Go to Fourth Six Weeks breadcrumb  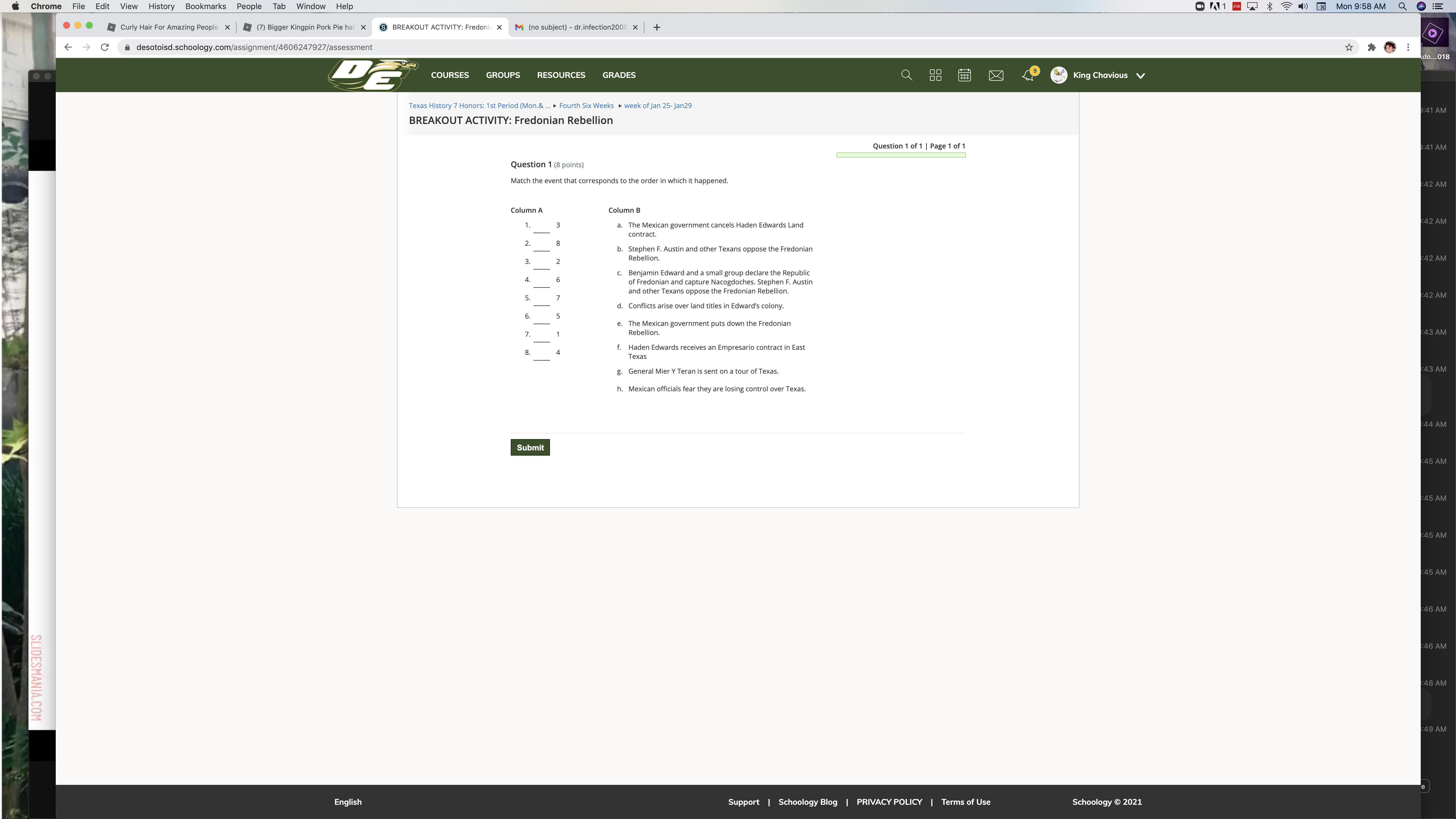pos(586,106)
